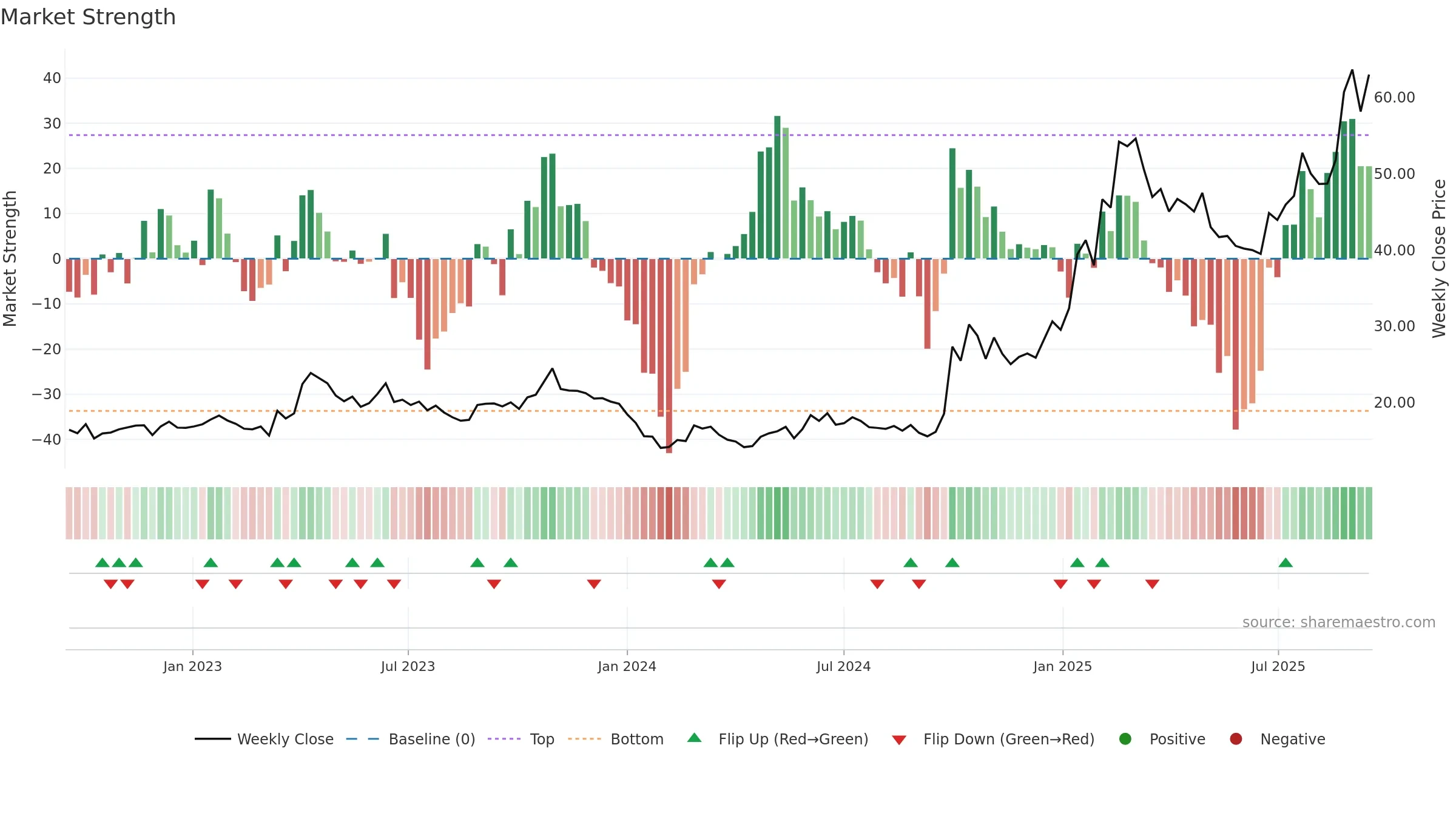Click the dark red Negative circle in legend
The height and width of the screenshot is (819, 1456).
click(1236, 739)
